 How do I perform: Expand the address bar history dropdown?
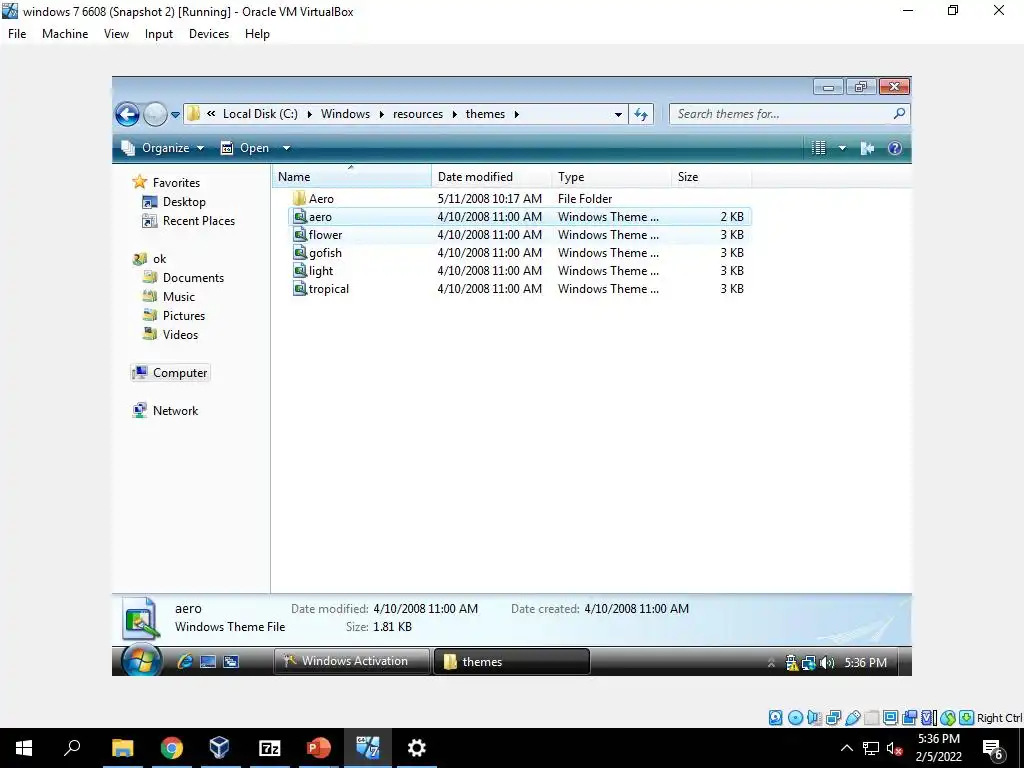click(x=618, y=114)
